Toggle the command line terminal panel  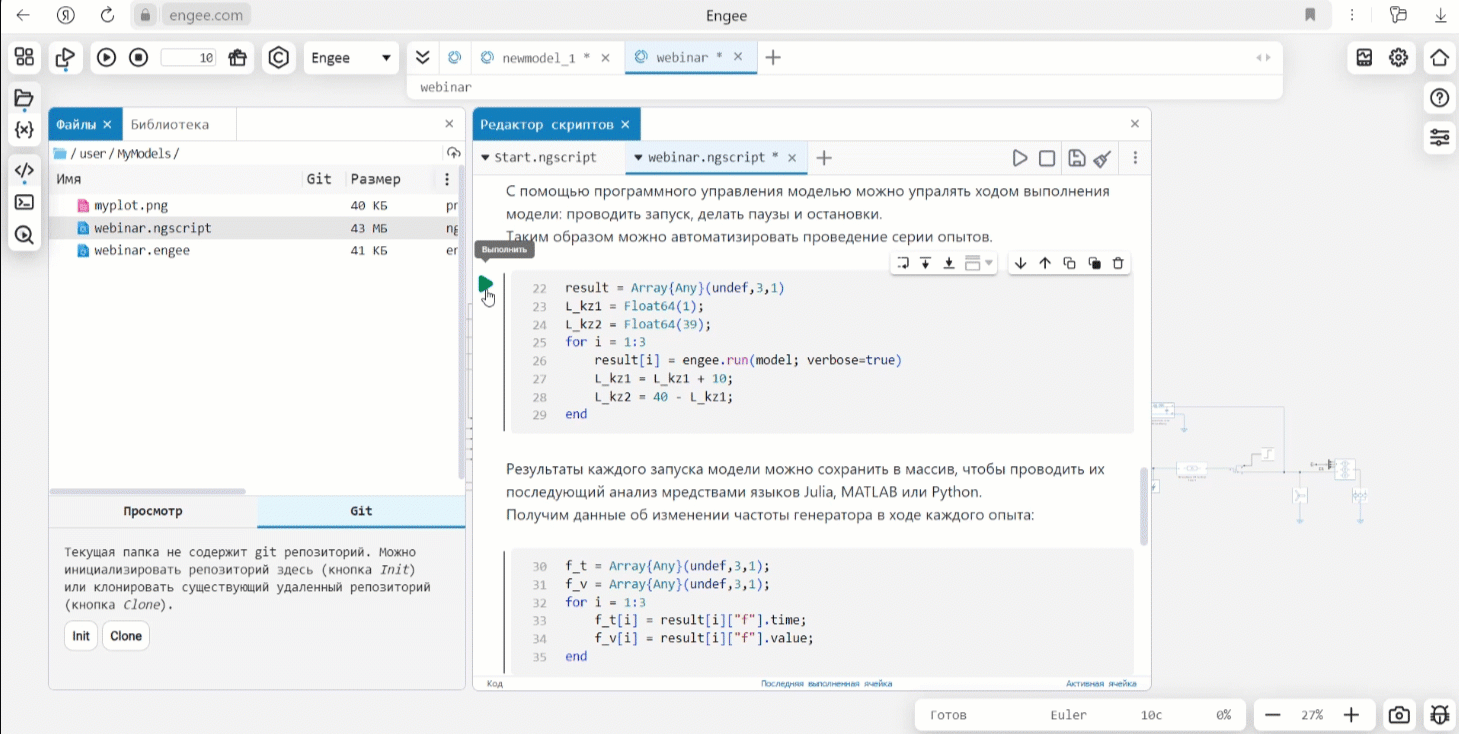pyautogui.click(x=24, y=202)
